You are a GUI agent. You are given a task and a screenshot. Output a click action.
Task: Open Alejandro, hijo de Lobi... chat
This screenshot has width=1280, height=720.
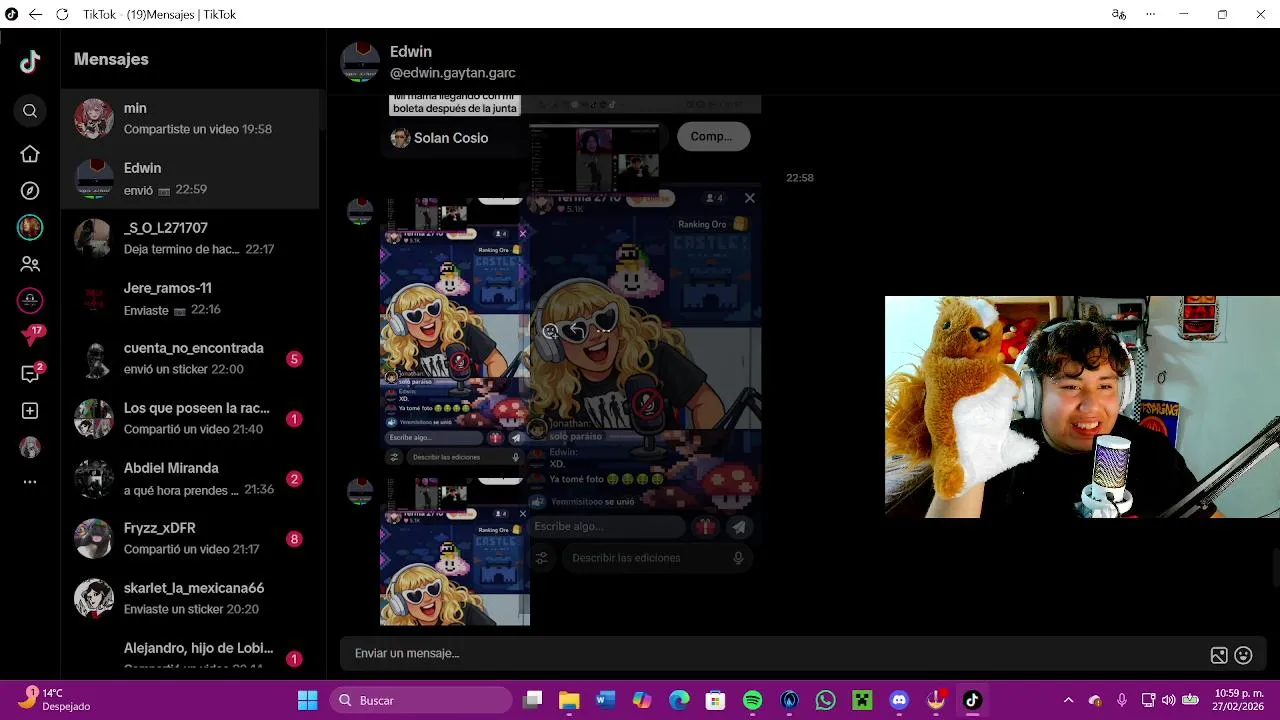(x=190, y=653)
